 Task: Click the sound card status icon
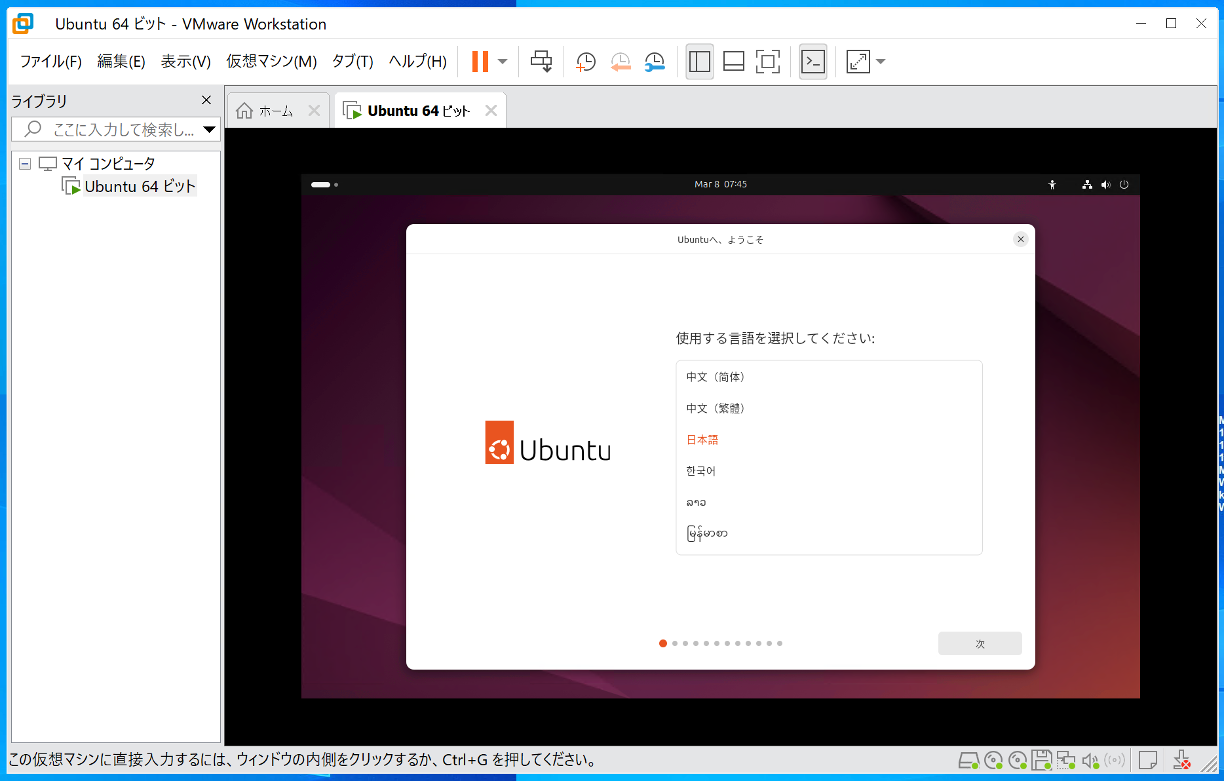[1090, 761]
